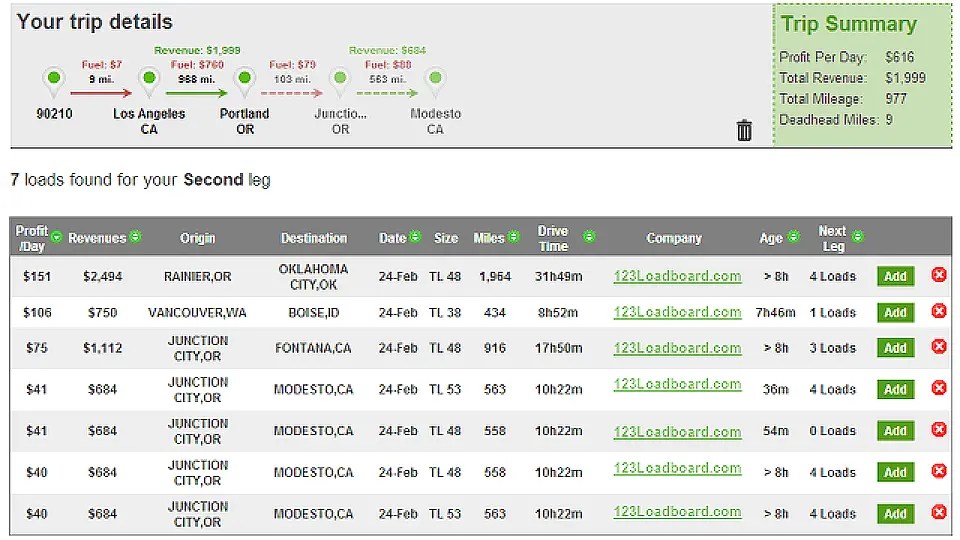Click the Size column header
The image size is (960, 540).
click(446, 238)
